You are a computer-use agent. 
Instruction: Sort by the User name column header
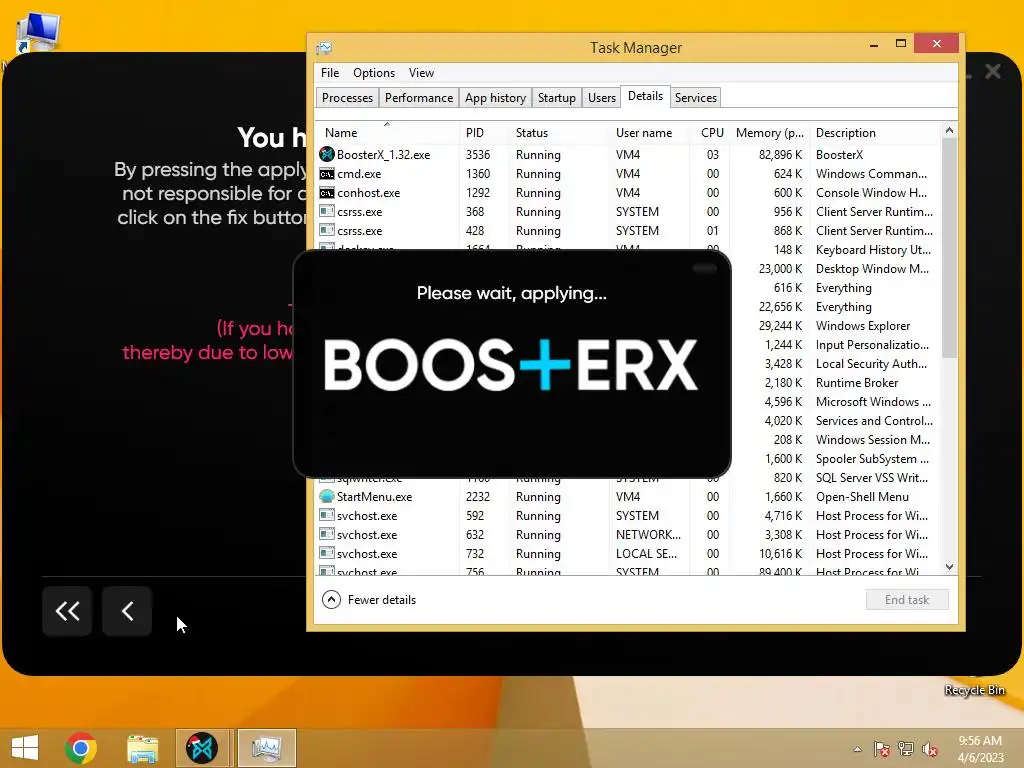(649, 133)
